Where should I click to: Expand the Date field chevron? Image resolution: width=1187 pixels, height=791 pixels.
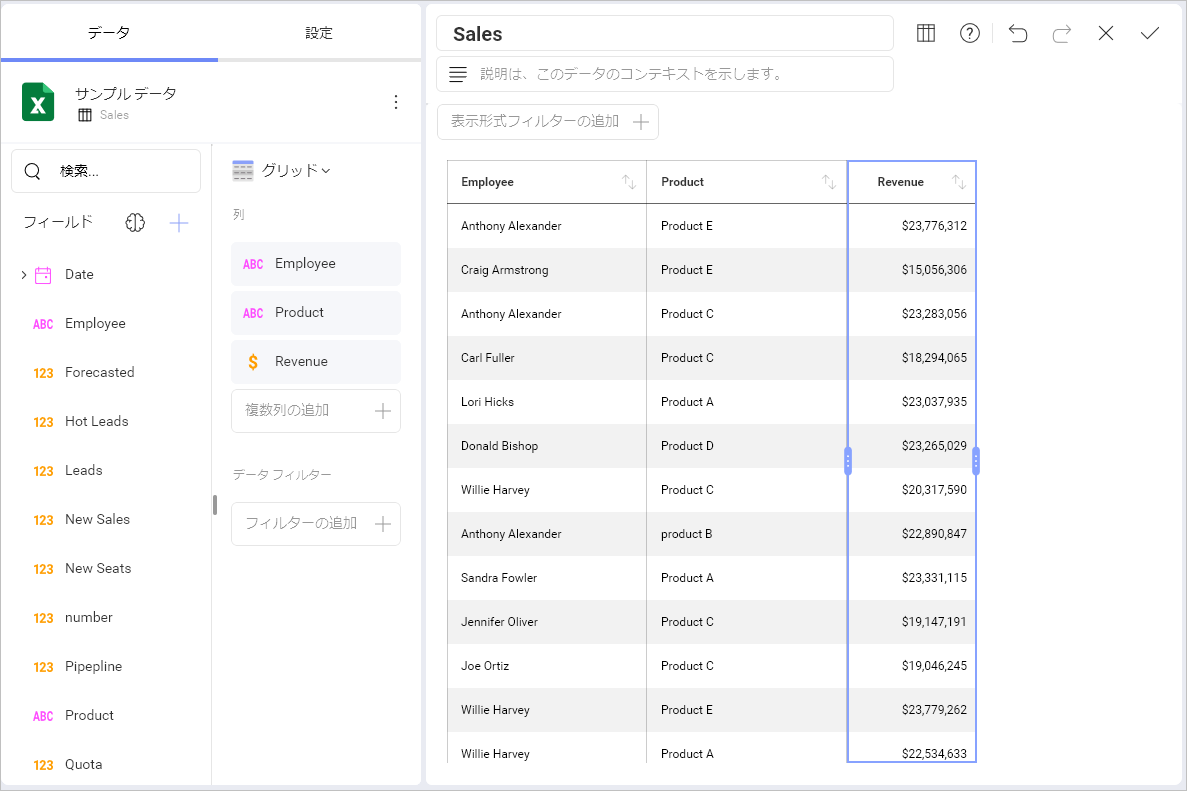tap(23, 275)
